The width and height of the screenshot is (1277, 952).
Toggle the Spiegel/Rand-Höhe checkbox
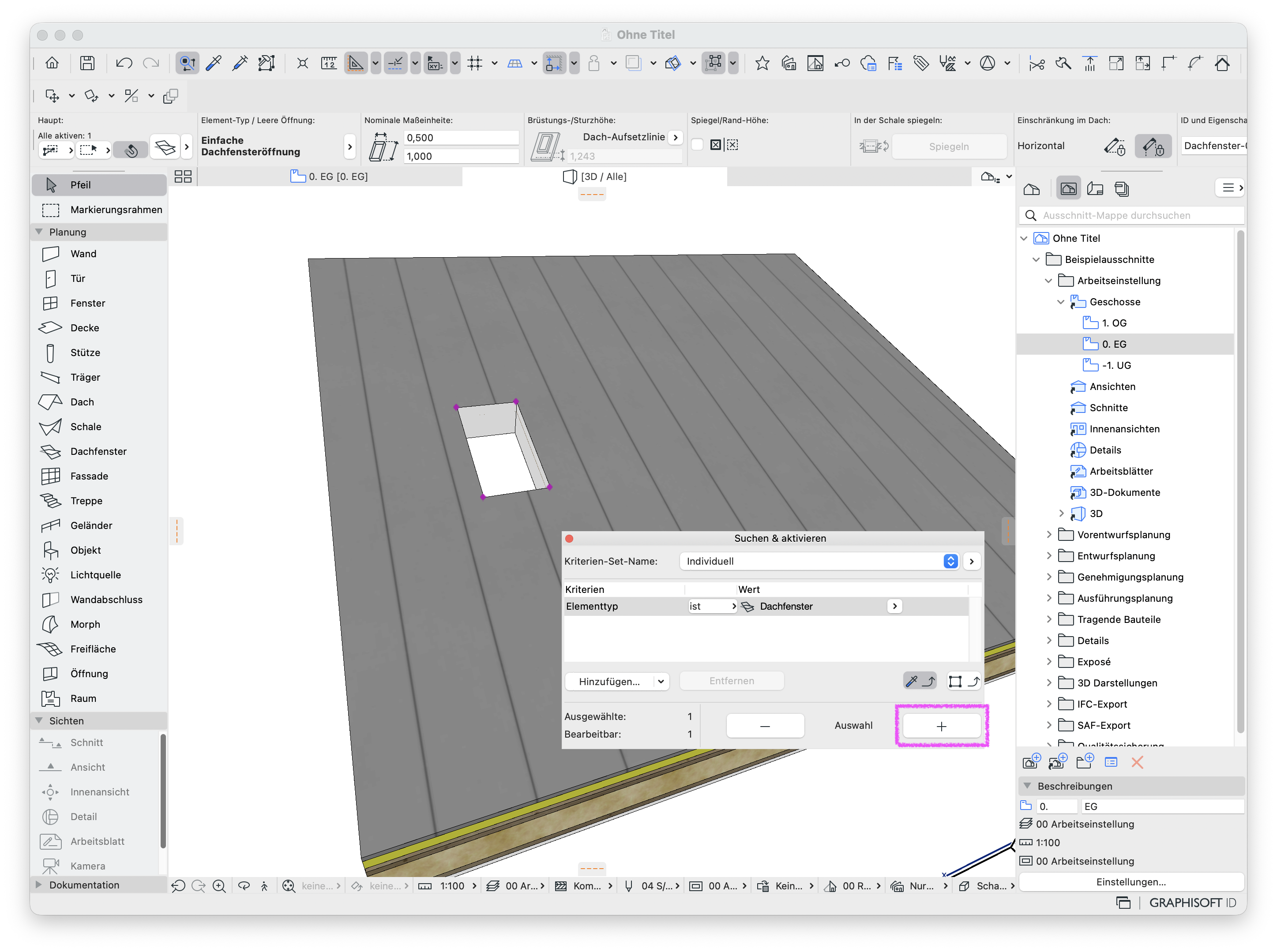click(x=697, y=145)
